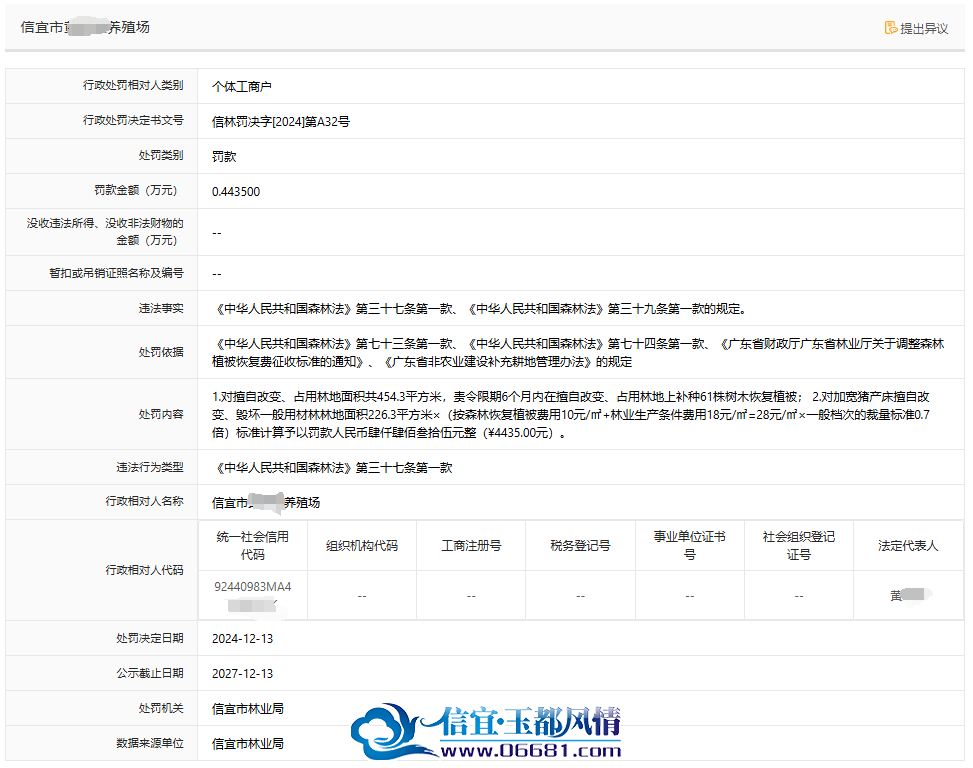This screenshot has height=768, width=973.
Task: Select the 行政处罚相对人类别 label
Action: (x=133, y=86)
